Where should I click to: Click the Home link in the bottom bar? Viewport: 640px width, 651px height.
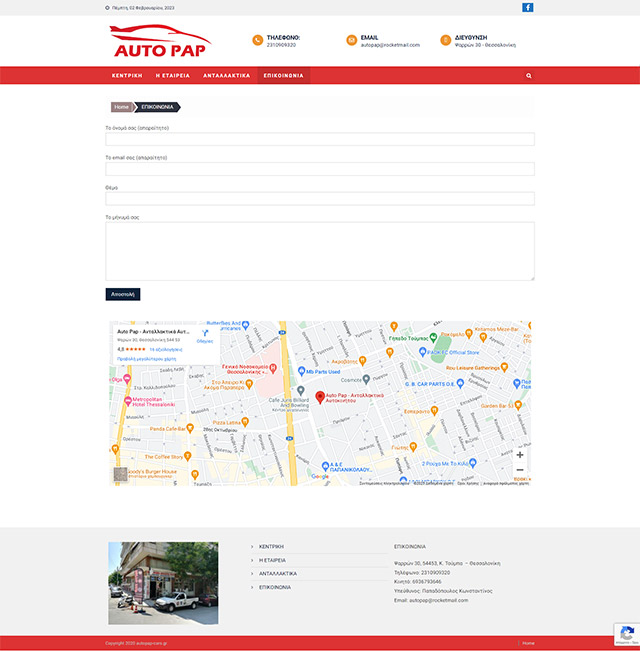[528, 643]
